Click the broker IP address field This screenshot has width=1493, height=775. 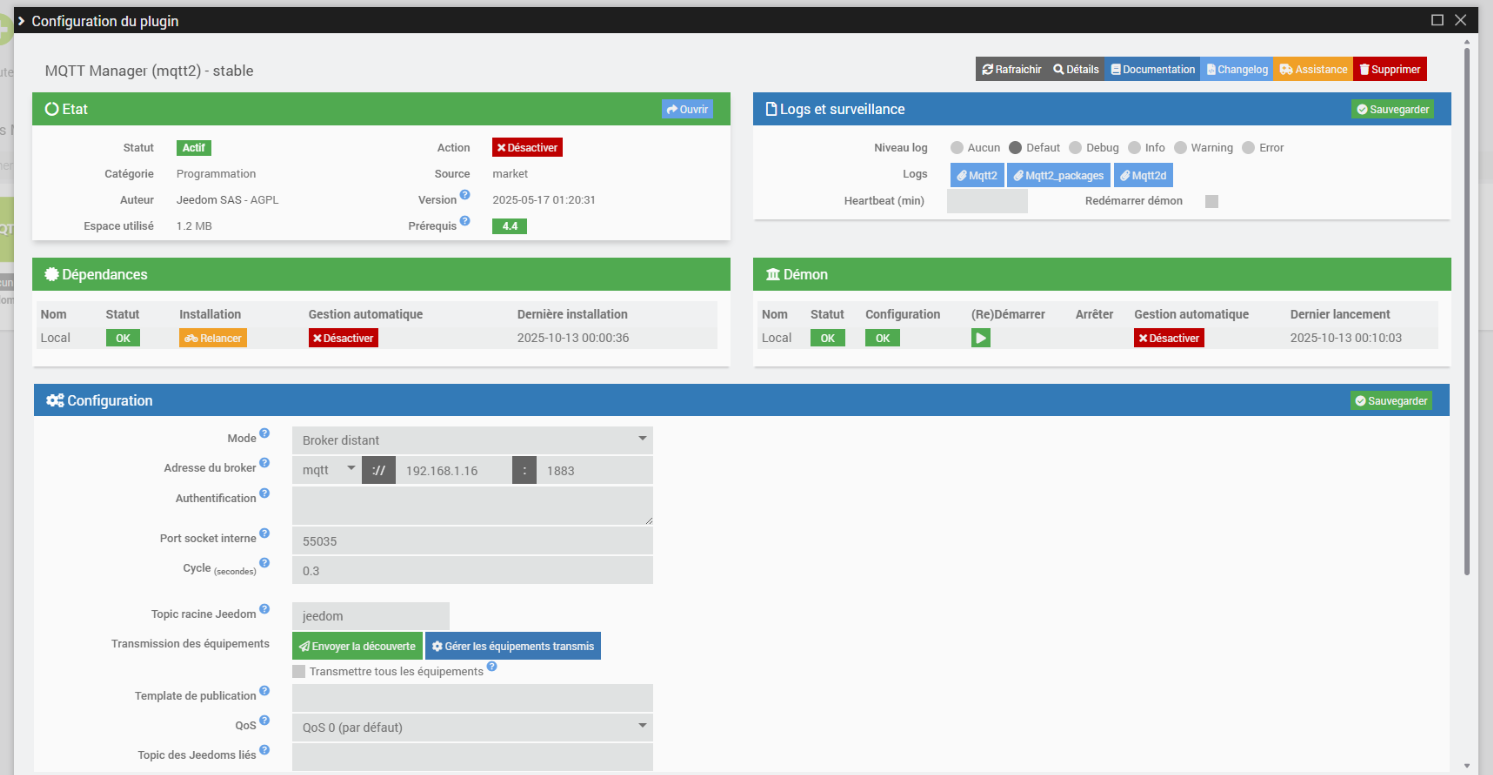click(x=454, y=470)
